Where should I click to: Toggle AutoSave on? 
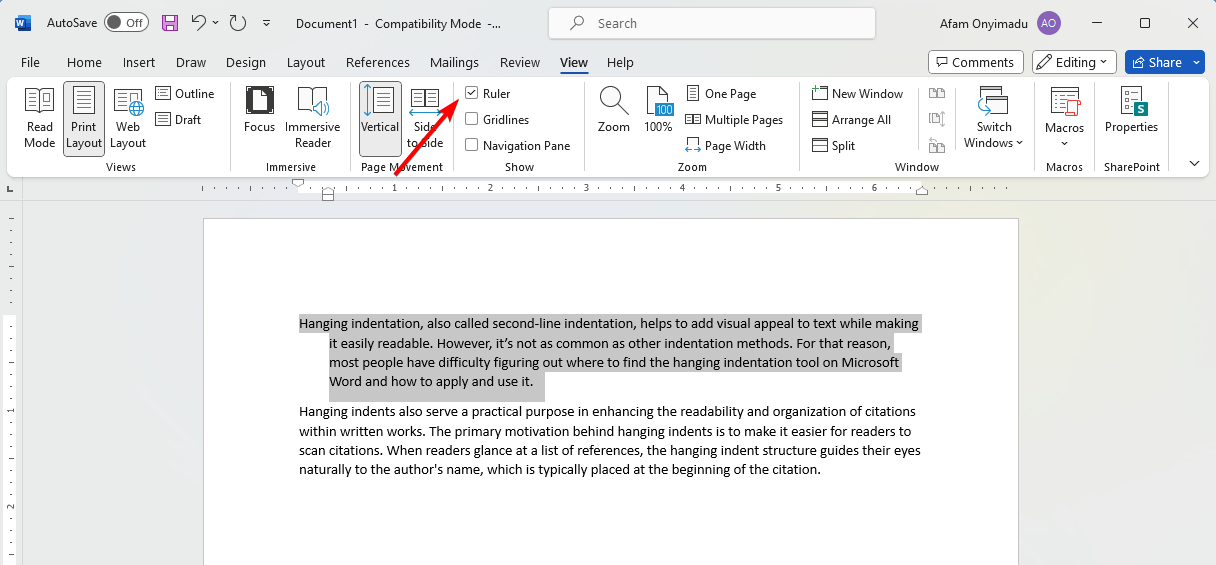click(126, 22)
